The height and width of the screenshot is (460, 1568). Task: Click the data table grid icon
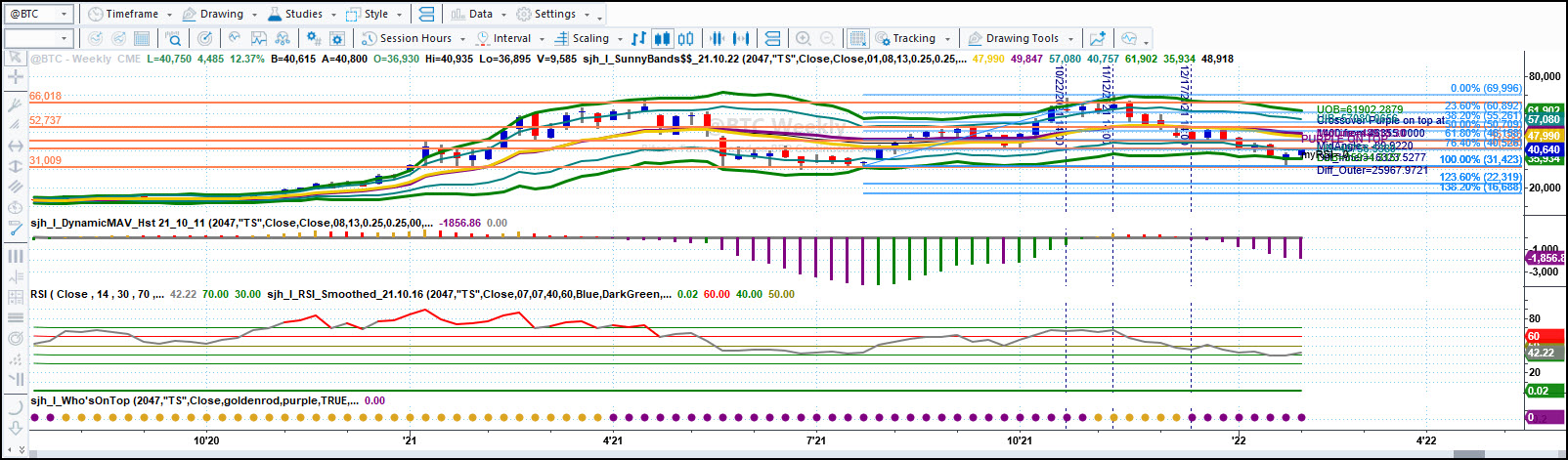coord(142,38)
